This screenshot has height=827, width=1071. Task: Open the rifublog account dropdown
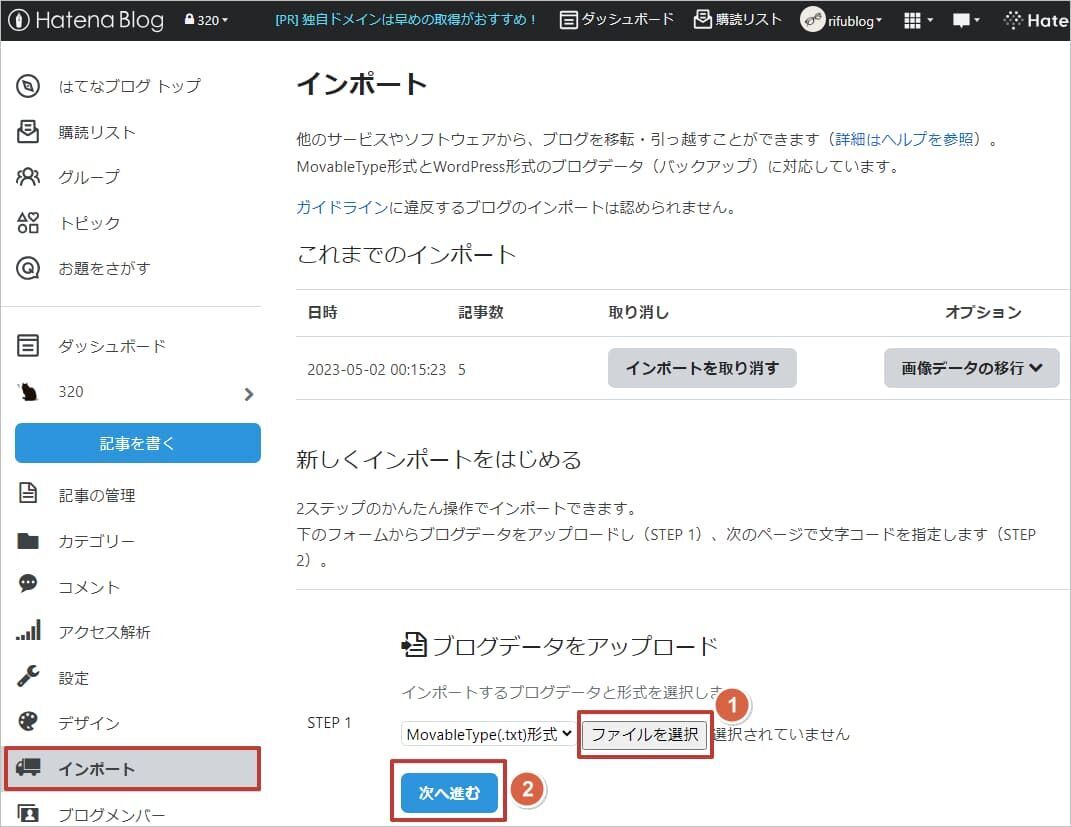pyautogui.click(x=840, y=19)
